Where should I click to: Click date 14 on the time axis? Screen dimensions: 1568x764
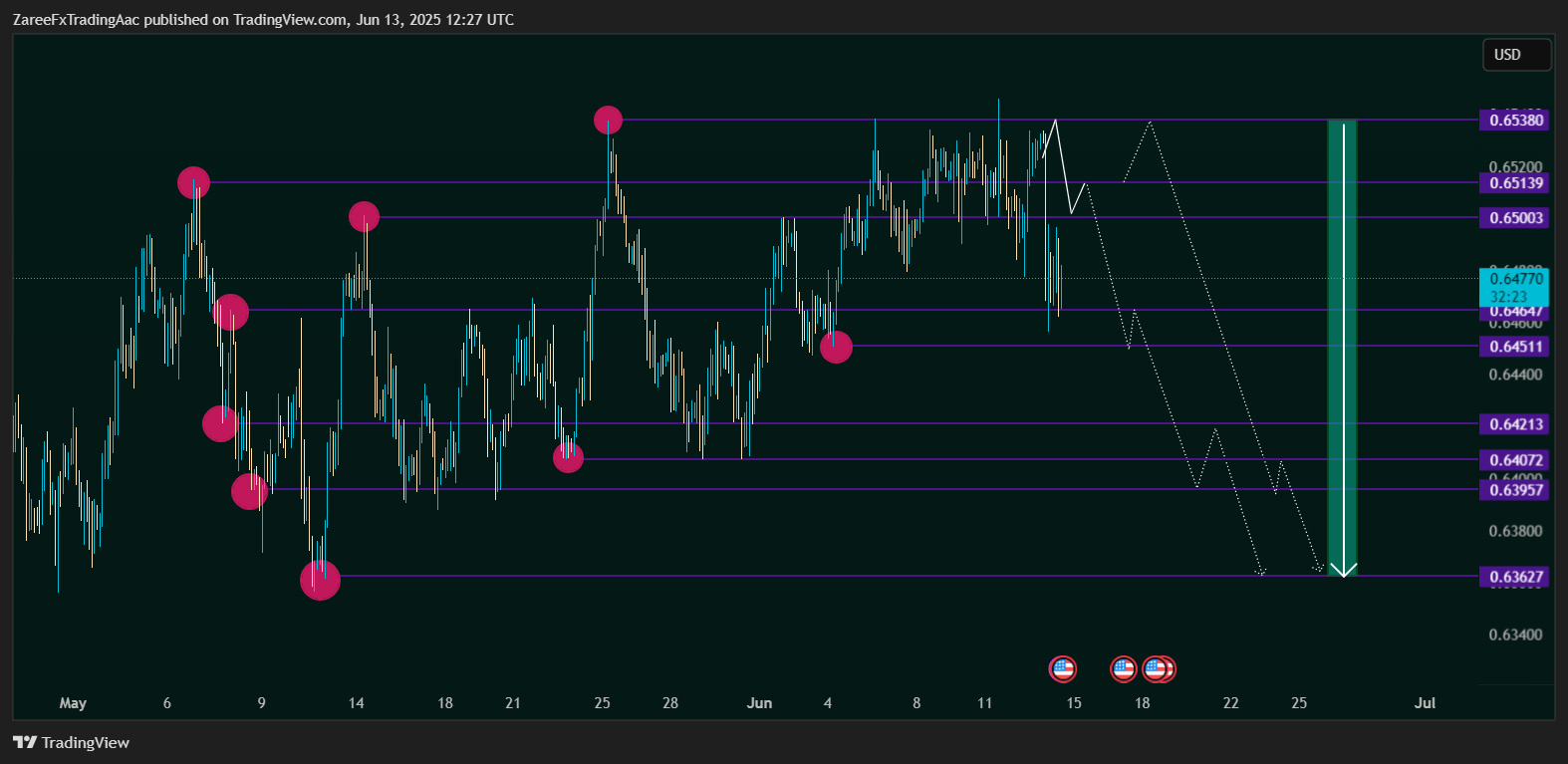tap(356, 703)
